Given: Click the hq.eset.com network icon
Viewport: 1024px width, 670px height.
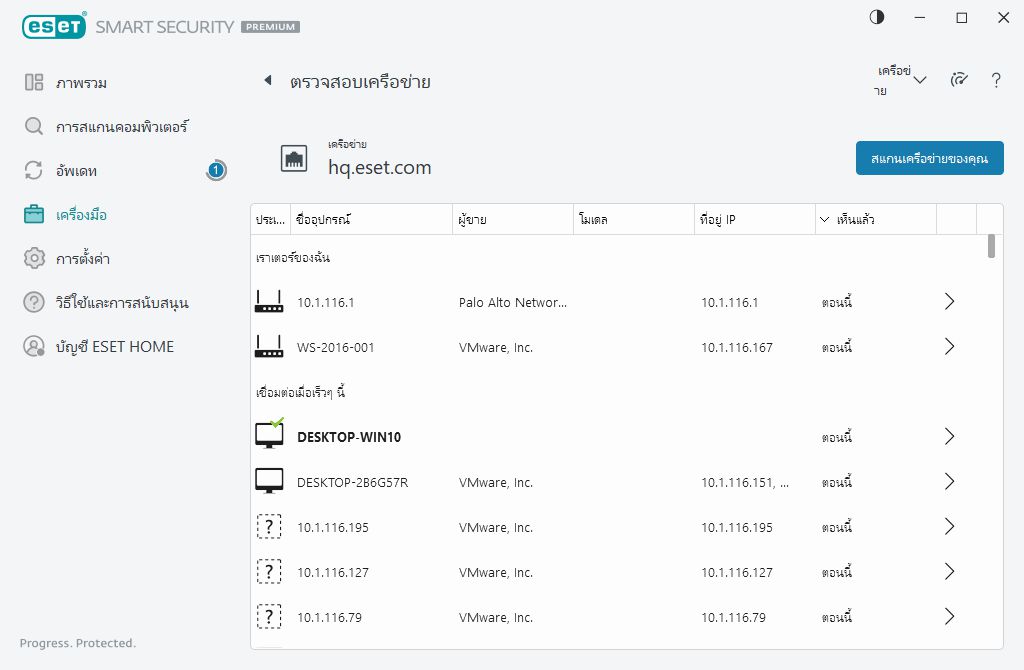Looking at the screenshot, I should click(x=294, y=159).
